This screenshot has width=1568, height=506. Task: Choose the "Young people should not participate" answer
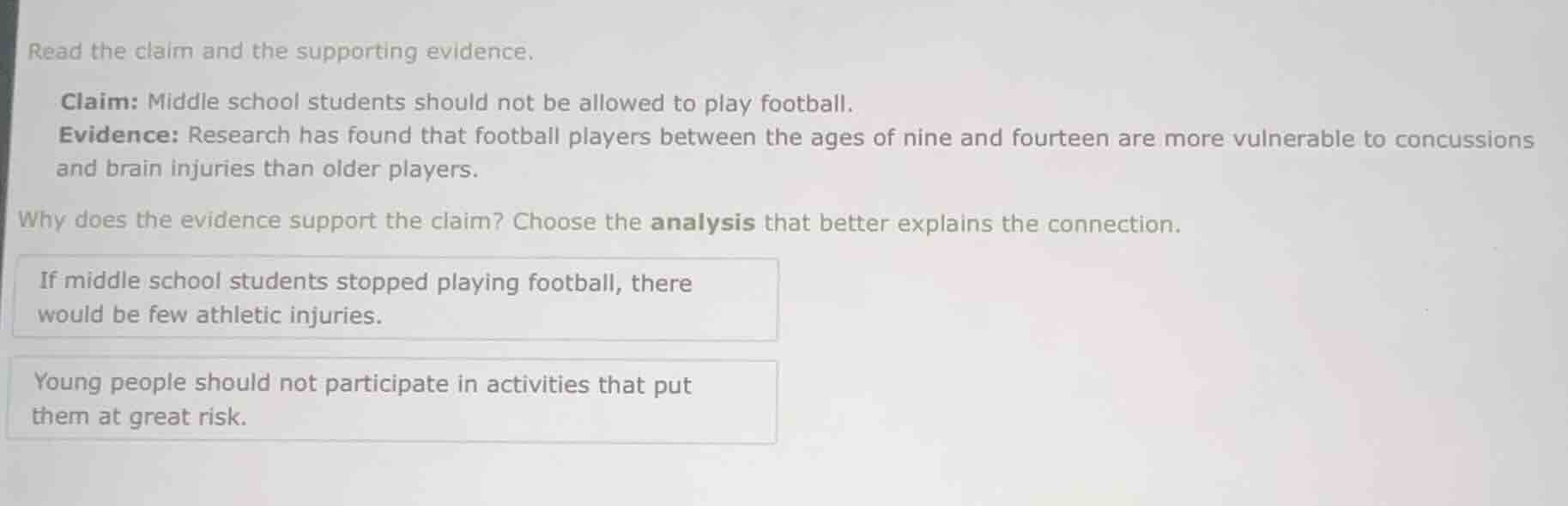coord(391,401)
